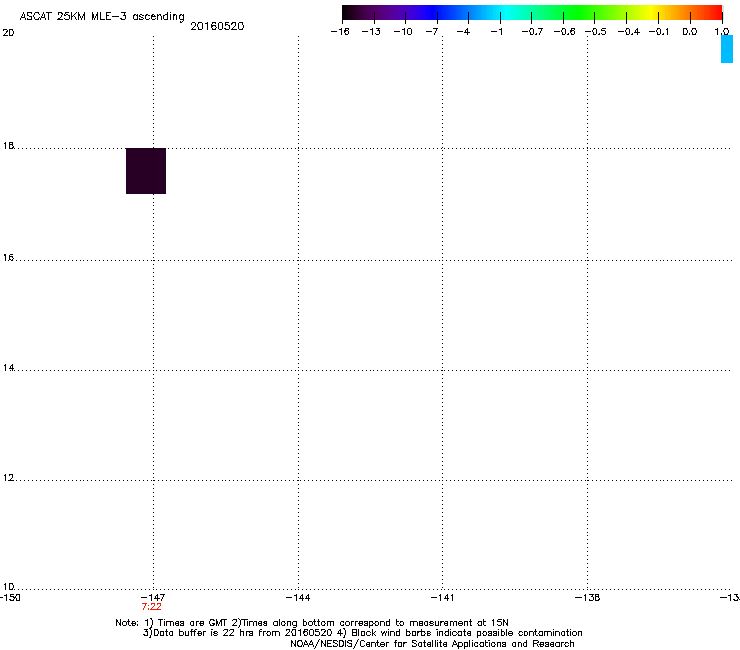Click the latitude 20 axis label
The width and height of the screenshot is (740, 650).
(8, 33)
